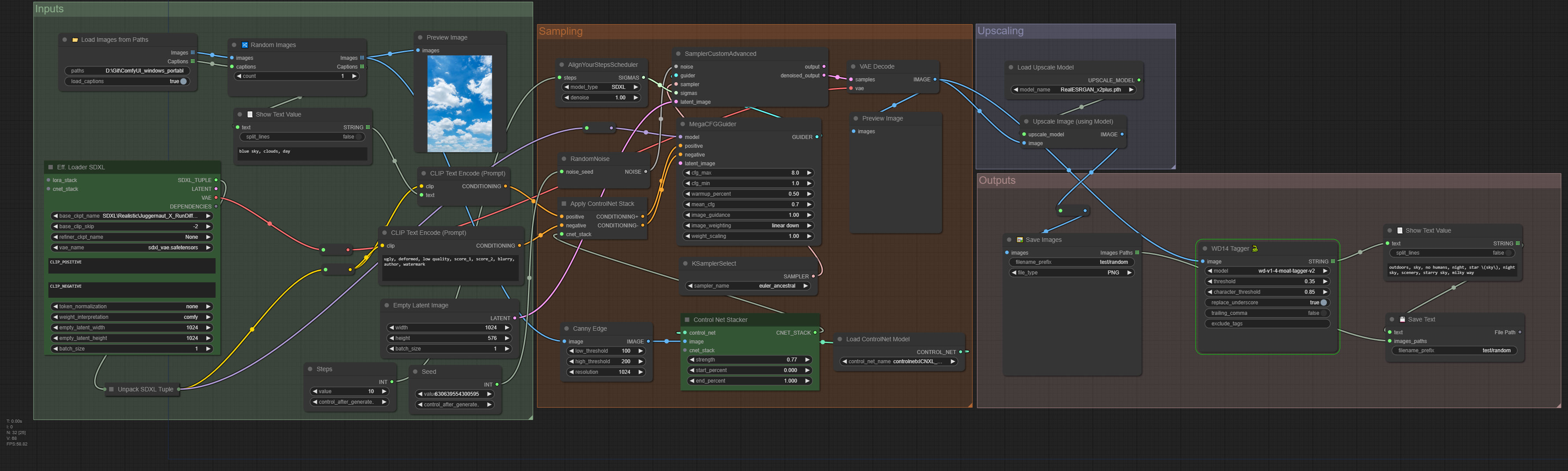Open the sampler_name dropdown showing euler_ancestral
The width and height of the screenshot is (1568, 471).
(747, 286)
